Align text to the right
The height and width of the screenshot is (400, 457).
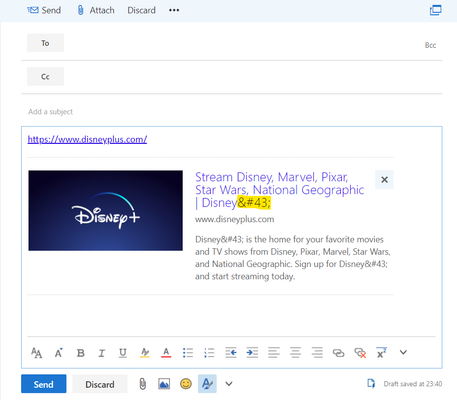(317, 353)
